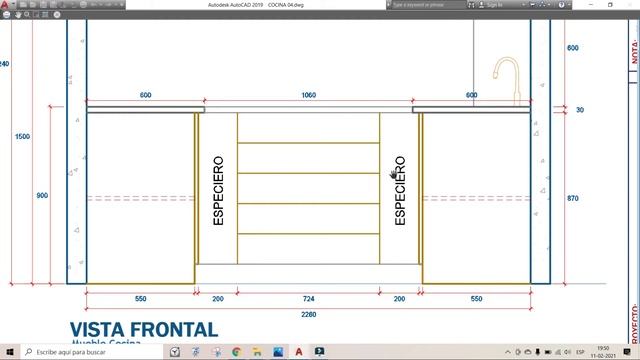This screenshot has width=640, height=360.
Task: Select the left ESPECIERO text label
Action: click(x=218, y=191)
